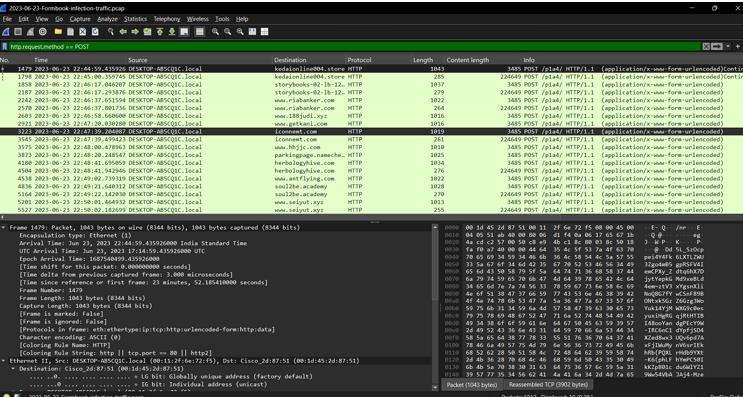
Task: Open the Tools menu
Action: pos(222,19)
